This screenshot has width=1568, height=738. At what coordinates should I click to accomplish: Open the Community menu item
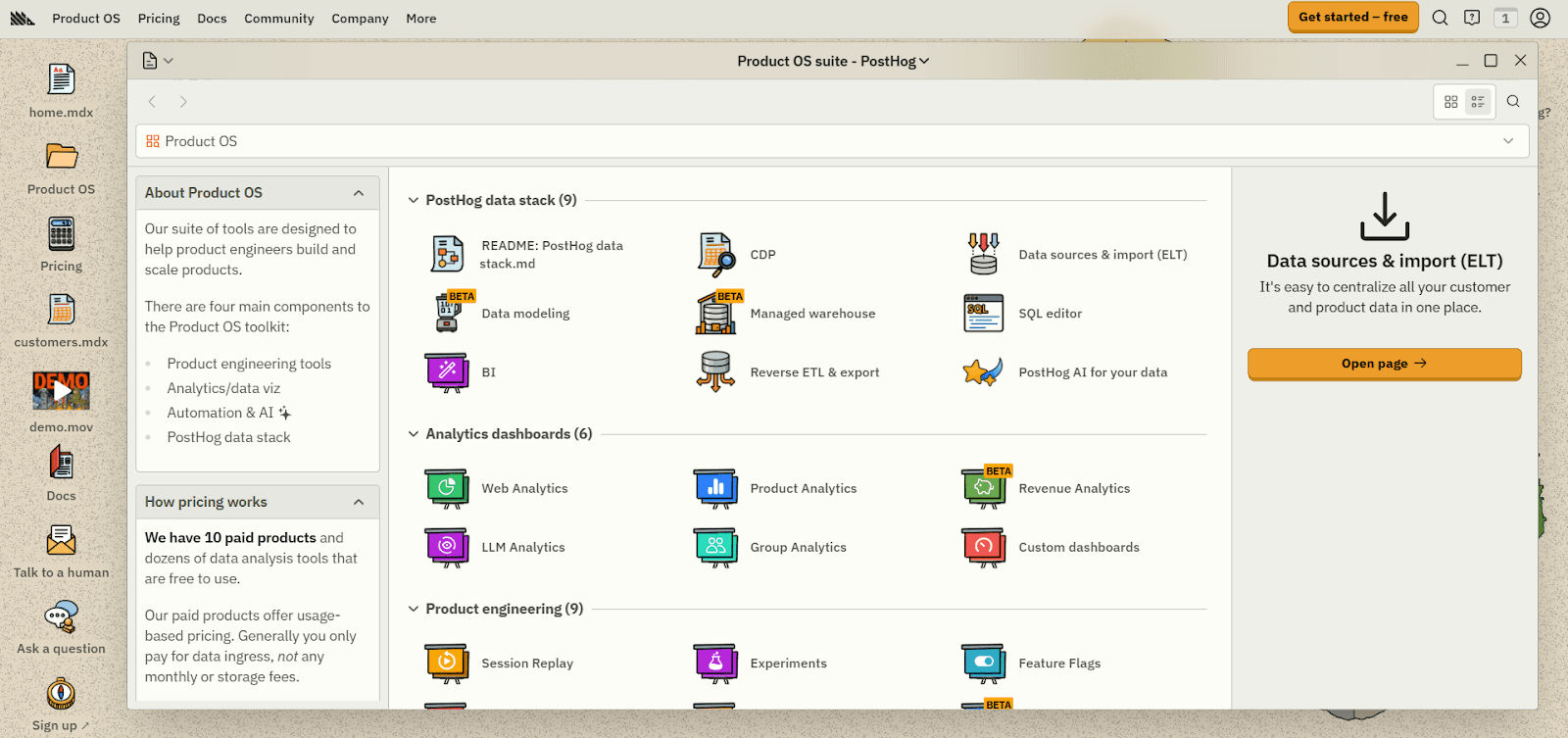pyautogui.click(x=279, y=19)
